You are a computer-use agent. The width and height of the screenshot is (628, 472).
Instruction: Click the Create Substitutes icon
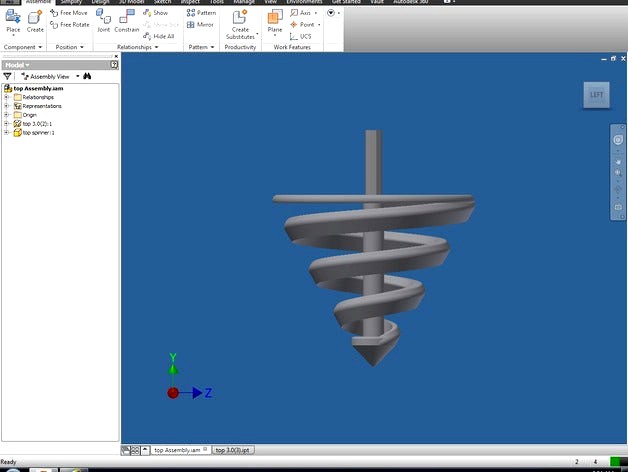click(x=240, y=18)
